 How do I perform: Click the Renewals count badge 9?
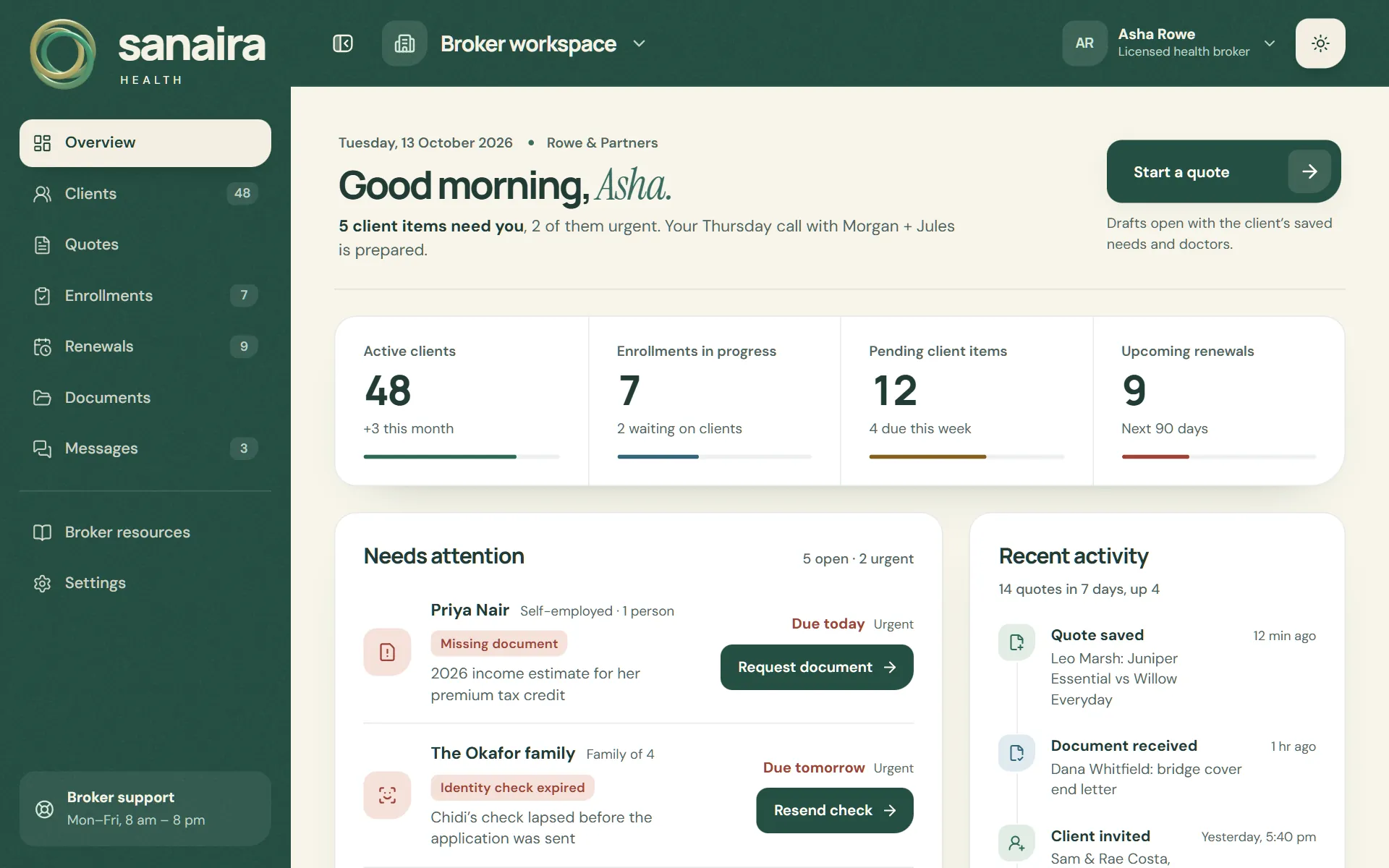(x=244, y=346)
